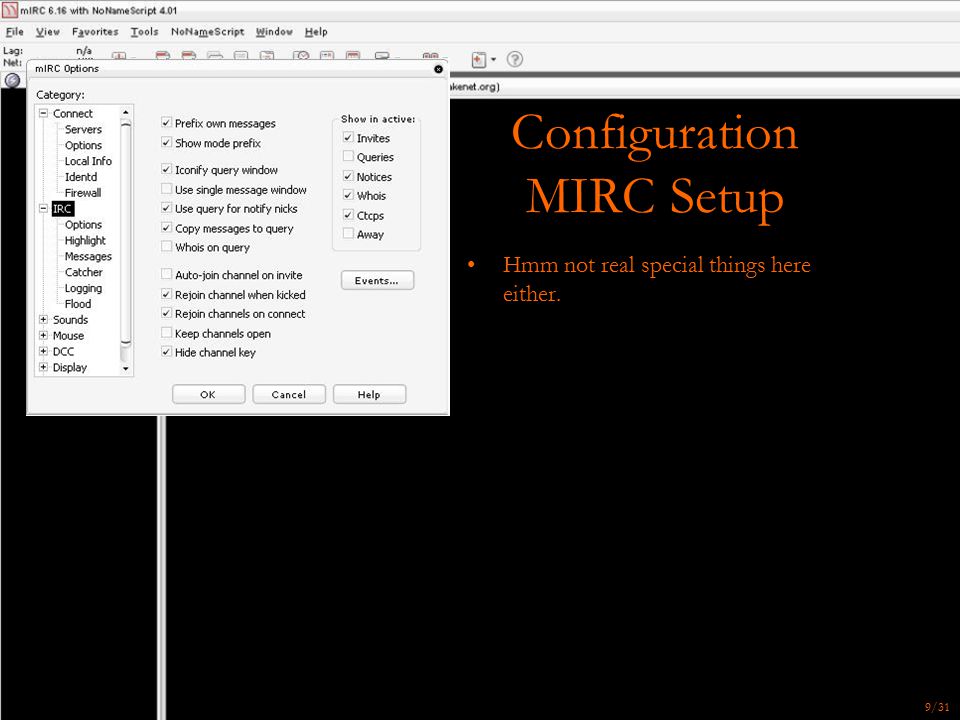This screenshot has height=720, width=960.
Task: Select Display category label
Action: 70,367
